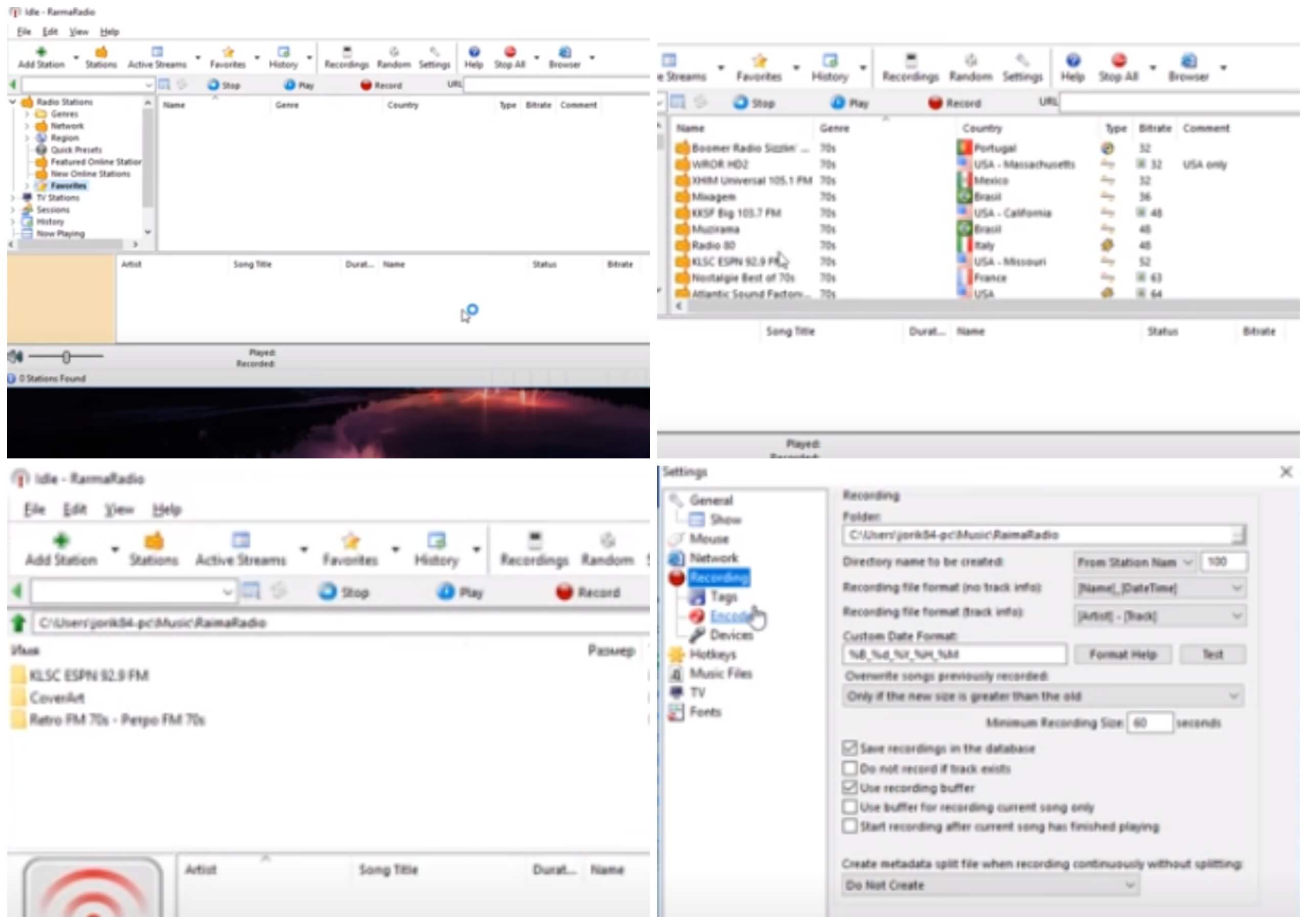
Task: Click the Format Help button
Action: [1123, 655]
